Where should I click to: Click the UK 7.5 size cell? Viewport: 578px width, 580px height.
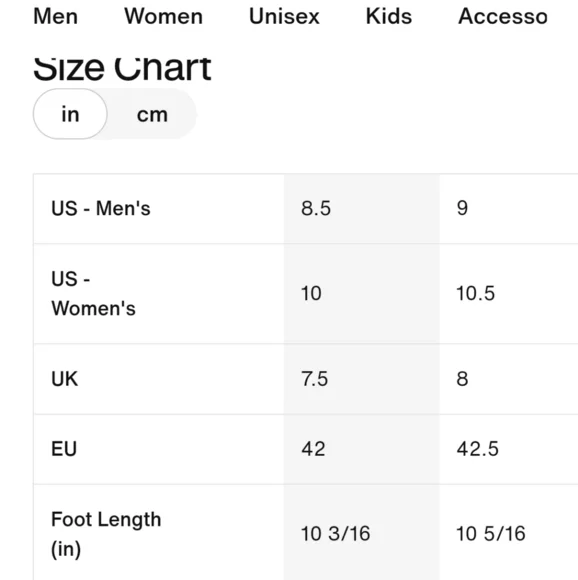[x=362, y=379]
